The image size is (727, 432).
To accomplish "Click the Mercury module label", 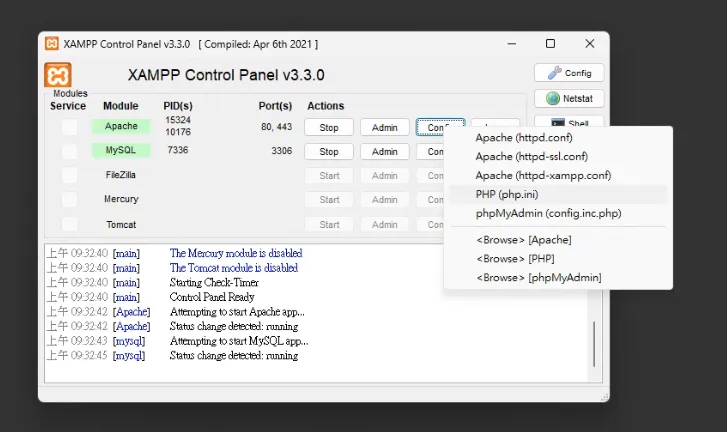I will (121, 199).
